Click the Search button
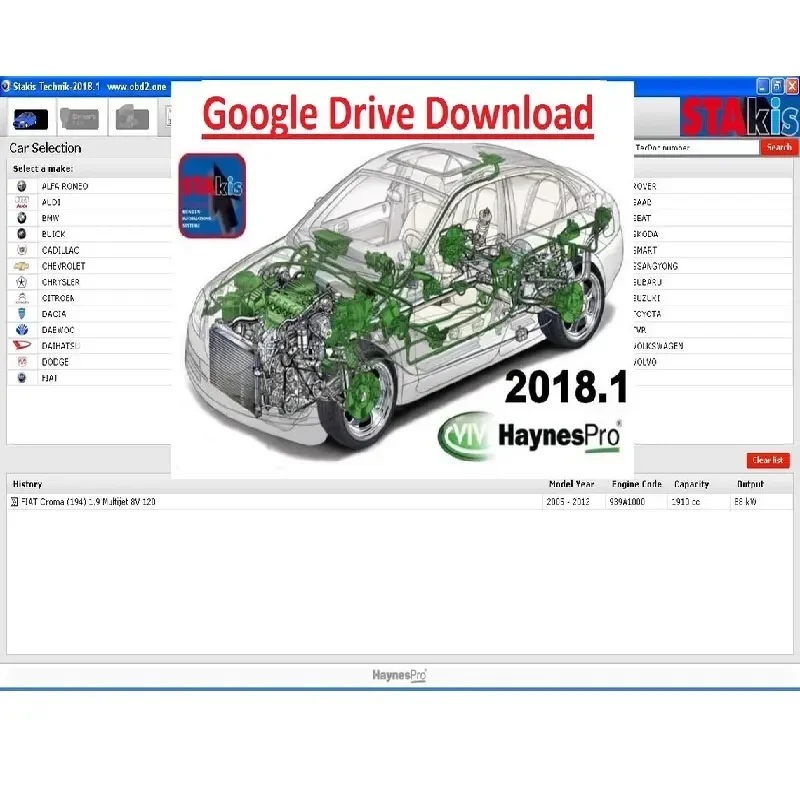This screenshot has width=800, height=800. point(779,147)
